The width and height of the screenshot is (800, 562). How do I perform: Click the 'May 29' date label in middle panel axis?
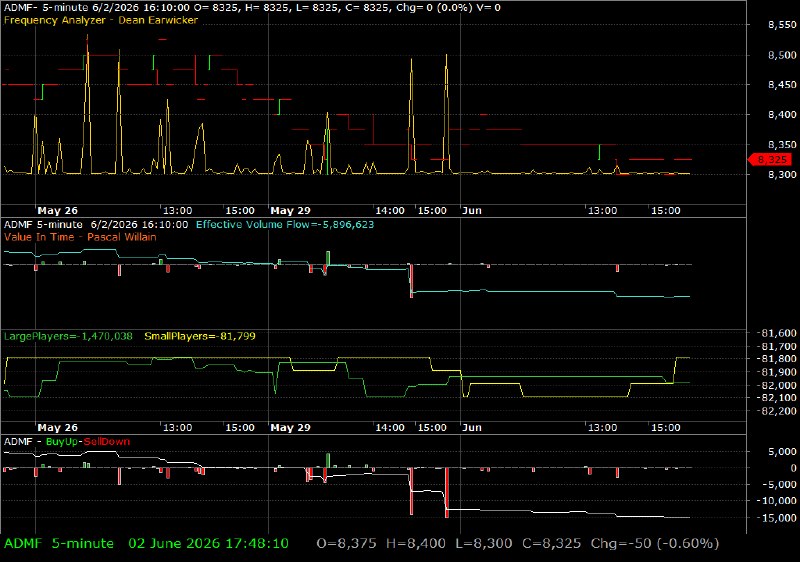tap(290, 427)
